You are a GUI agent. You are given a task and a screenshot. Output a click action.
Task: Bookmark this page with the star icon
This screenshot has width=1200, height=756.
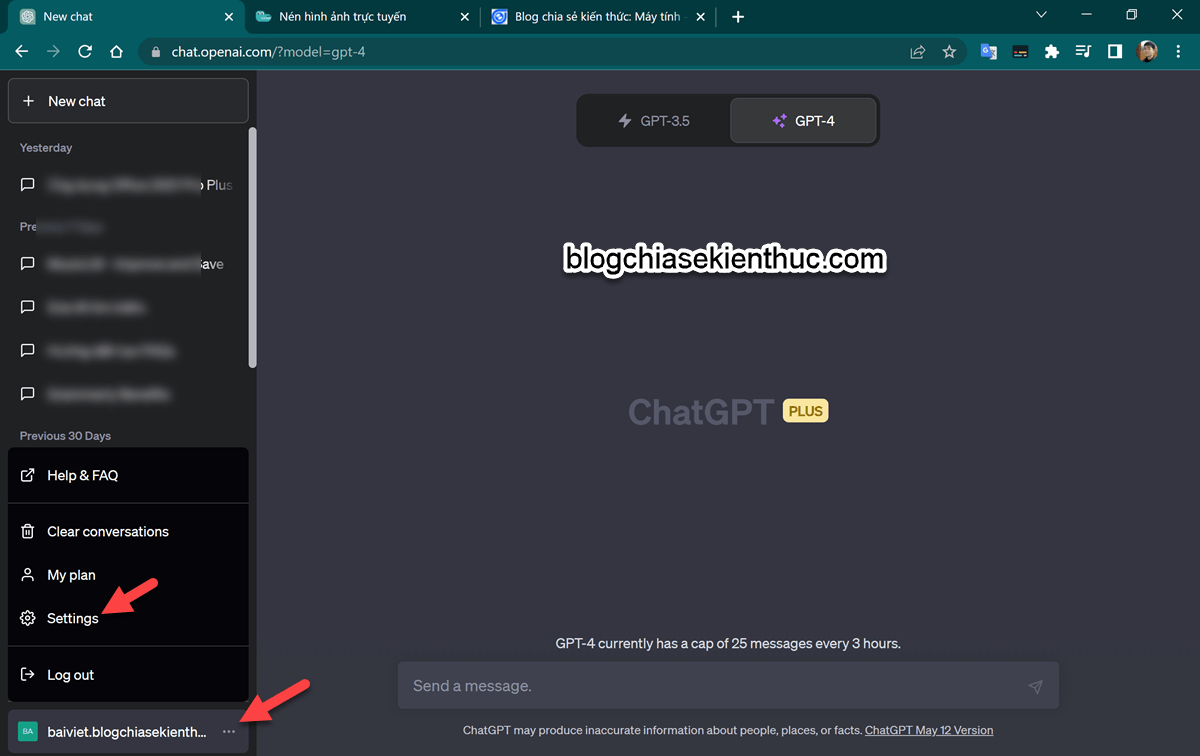click(x=949, y=52)
